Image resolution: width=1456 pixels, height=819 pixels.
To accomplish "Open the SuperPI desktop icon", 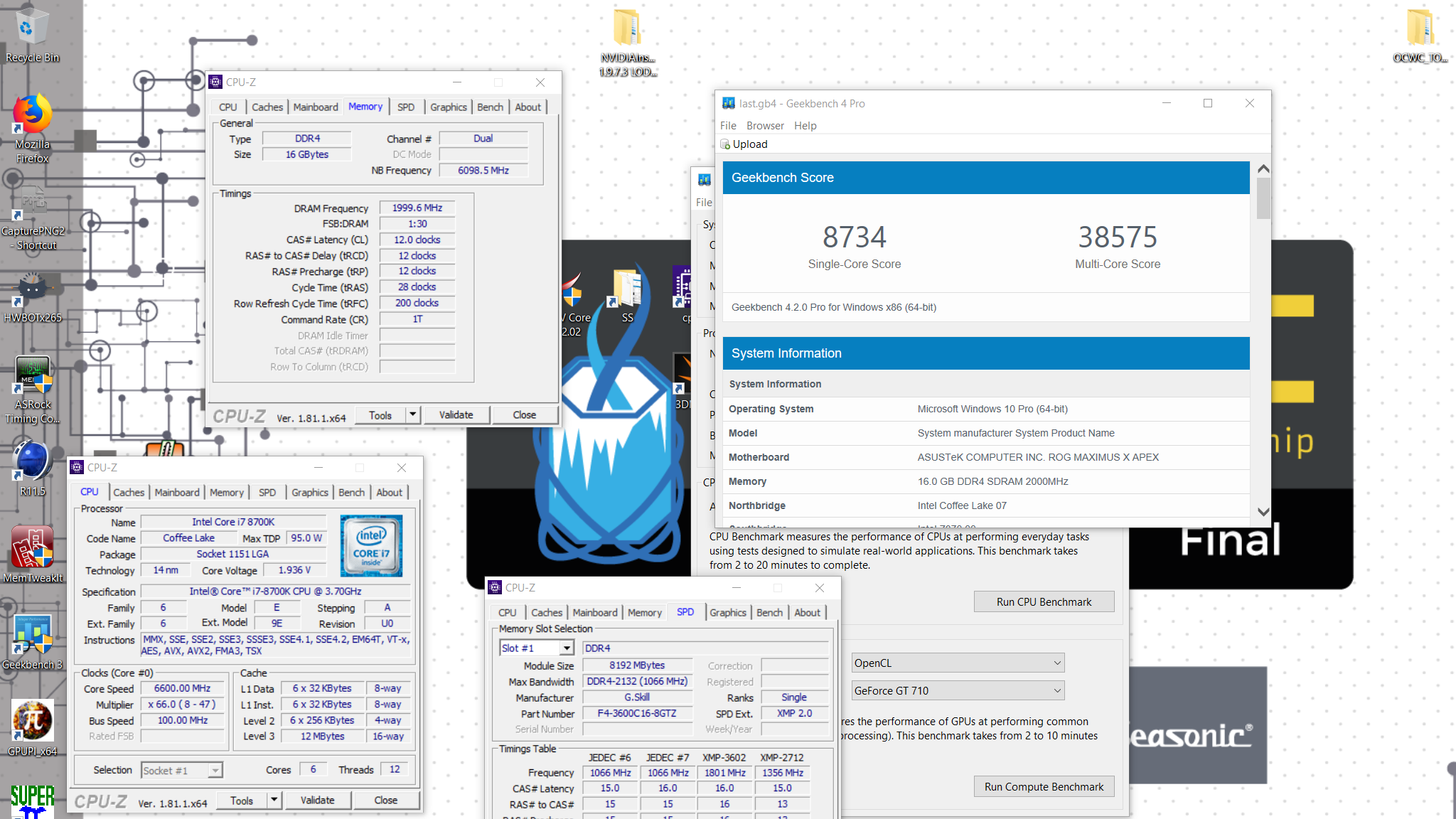I will [x=32, y=802].
